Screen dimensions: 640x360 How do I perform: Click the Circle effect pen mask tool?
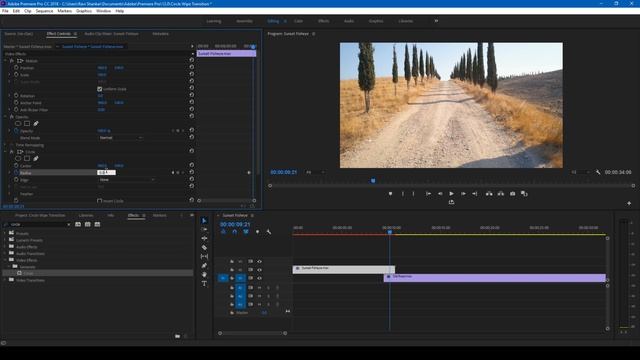point(36,158)
